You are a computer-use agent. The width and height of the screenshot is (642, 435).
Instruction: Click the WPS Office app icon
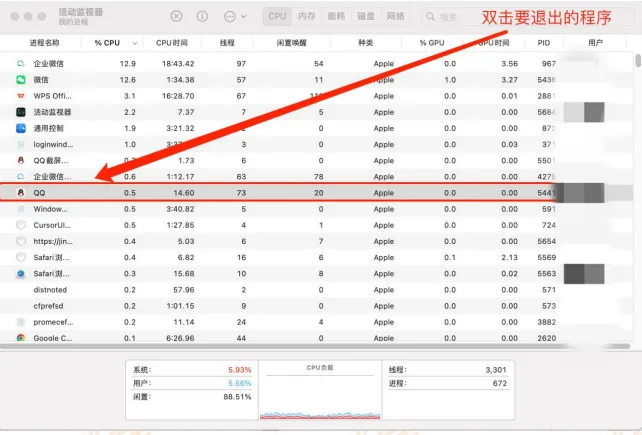pyautogui.click(x=20, y=96)
